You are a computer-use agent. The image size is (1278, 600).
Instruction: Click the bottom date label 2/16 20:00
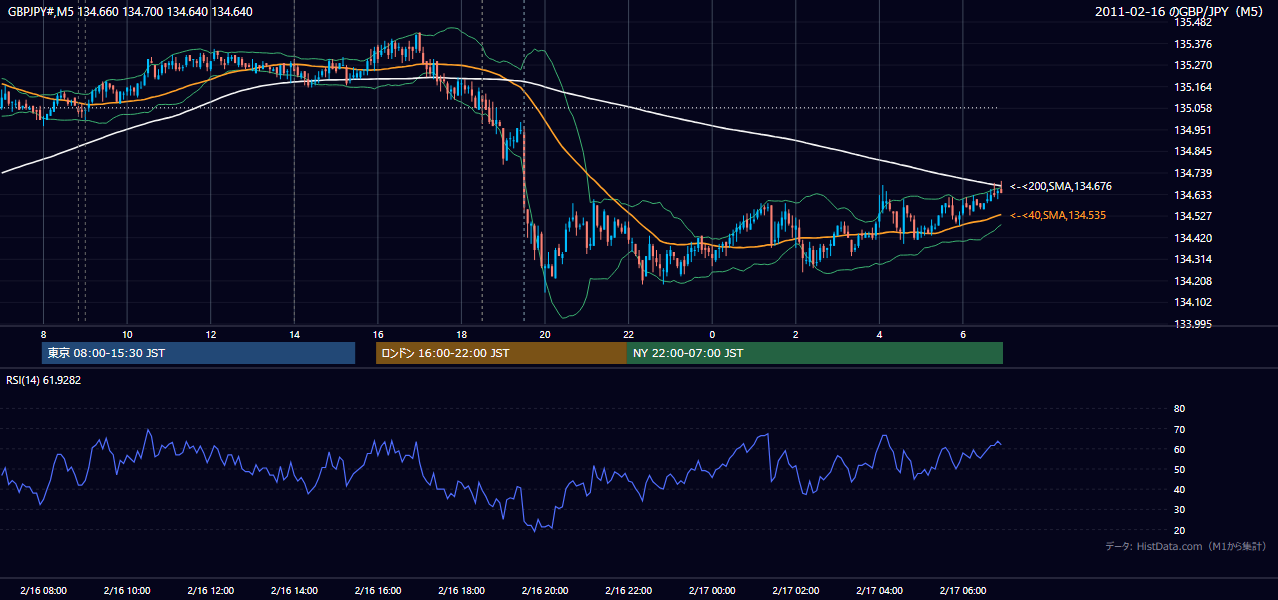545,591
